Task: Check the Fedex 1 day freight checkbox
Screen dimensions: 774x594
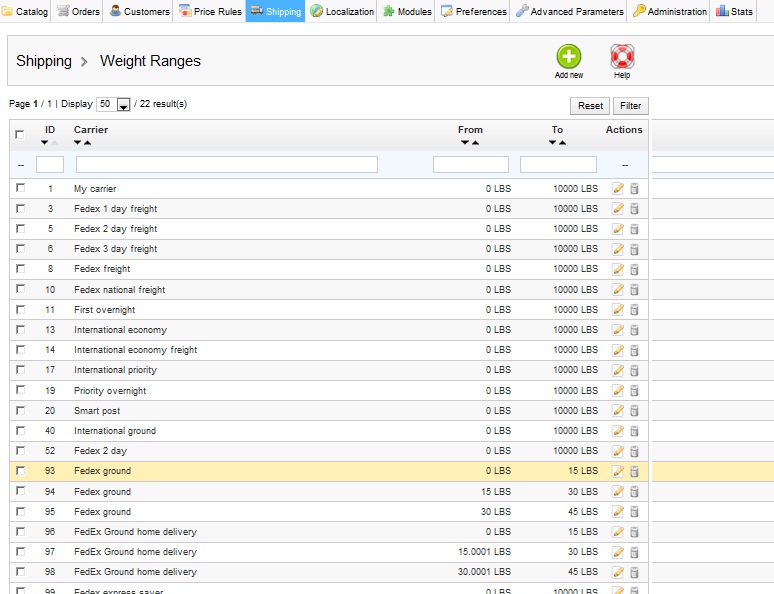Action: (x=20, y=208)
